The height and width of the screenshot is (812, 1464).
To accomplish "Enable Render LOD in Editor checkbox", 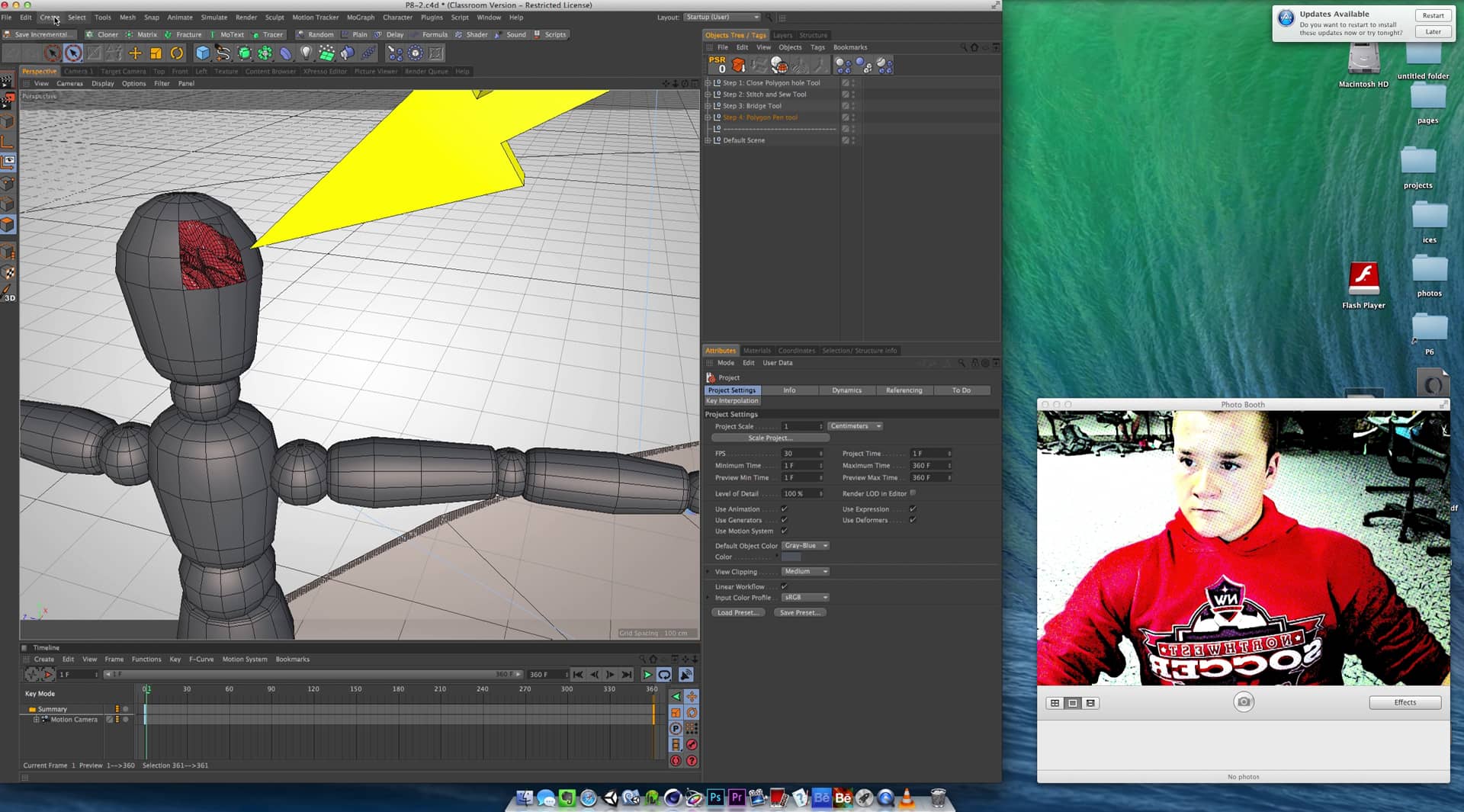I will (913, 493).
